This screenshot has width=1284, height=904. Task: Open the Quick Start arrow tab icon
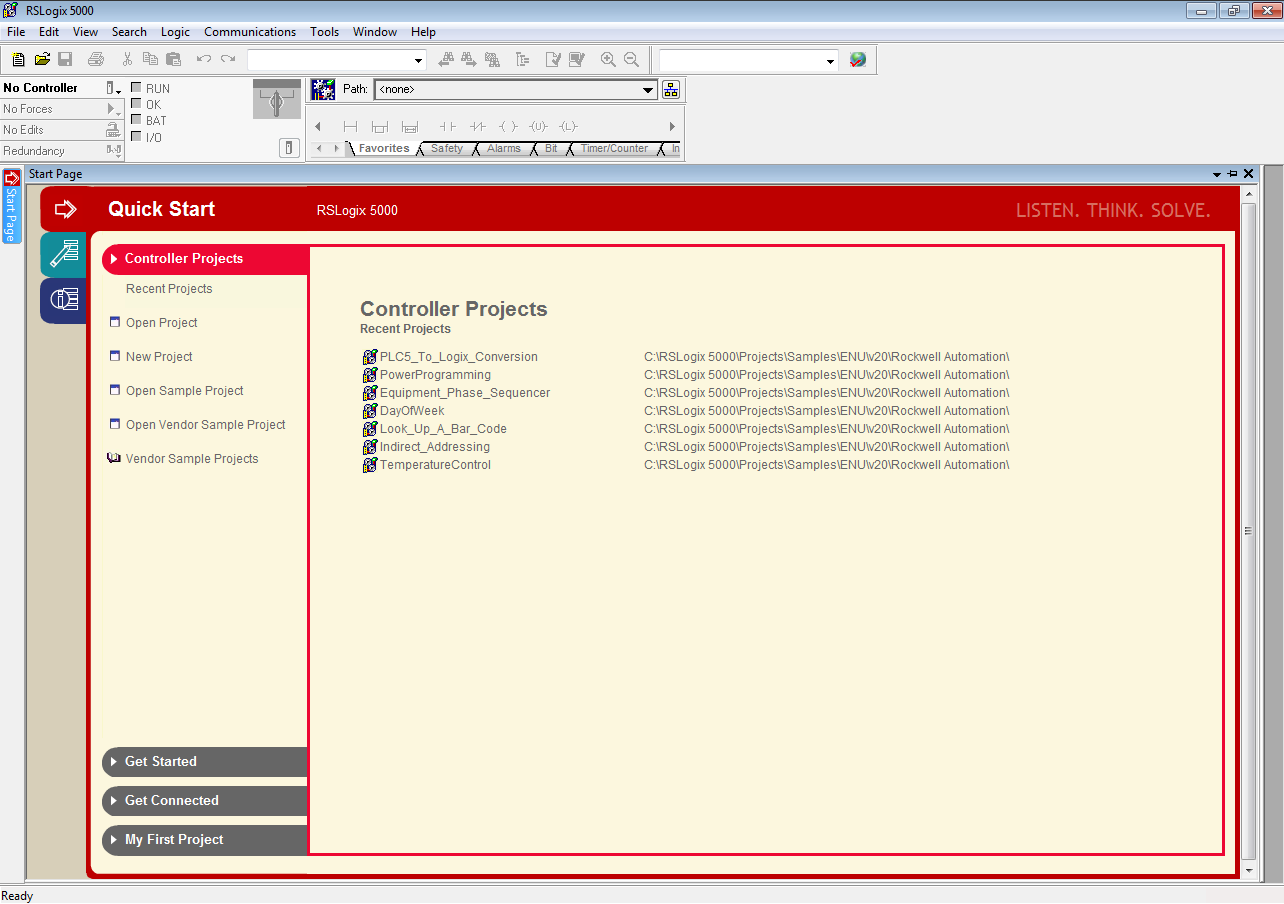coord(65,209)
